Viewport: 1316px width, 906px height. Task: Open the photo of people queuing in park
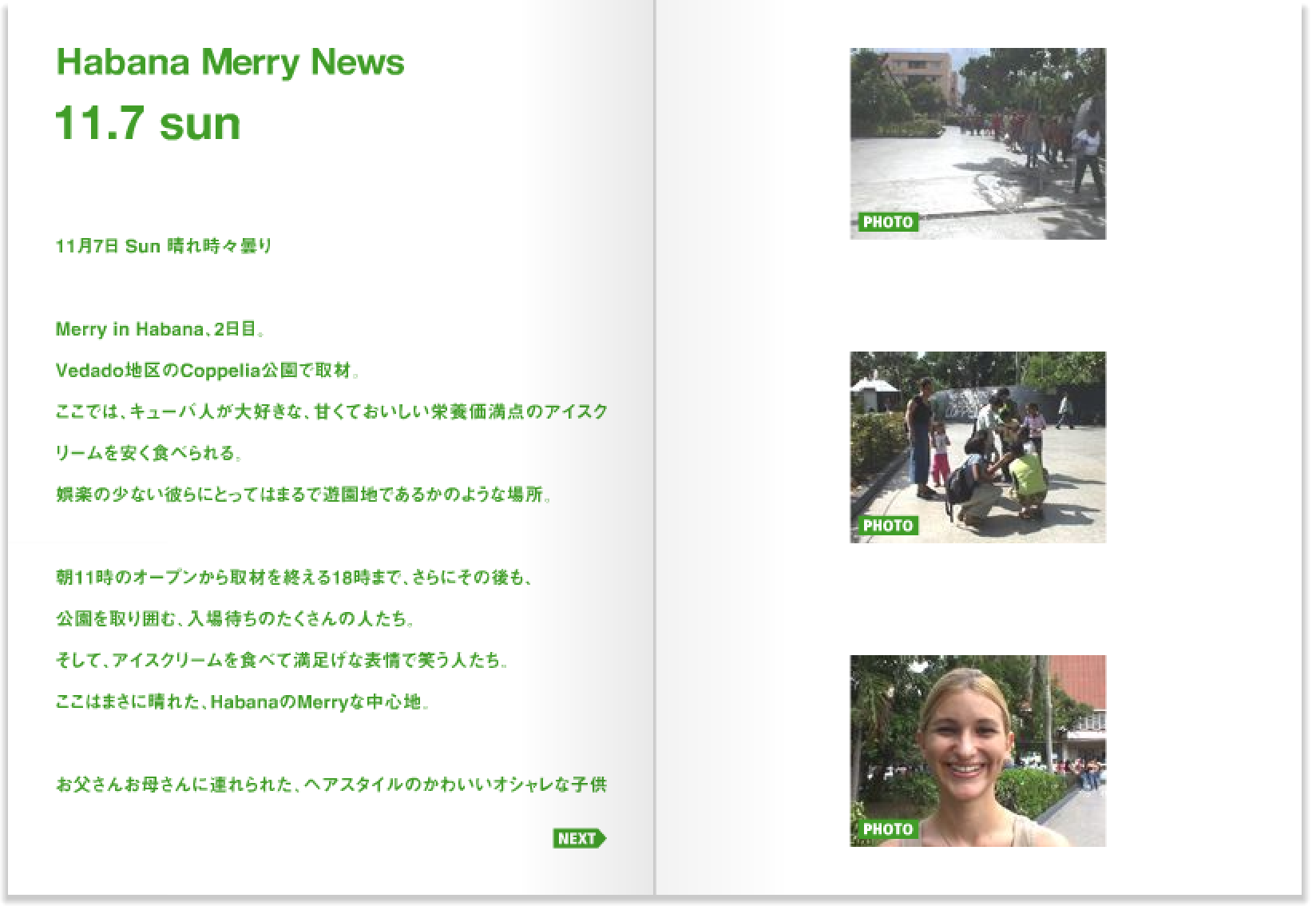[x=977, y=144]
